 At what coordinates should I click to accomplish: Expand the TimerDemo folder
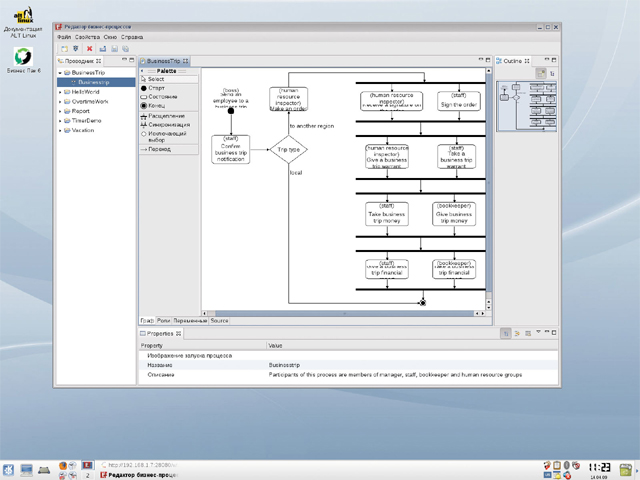click(x=60, y=121)
